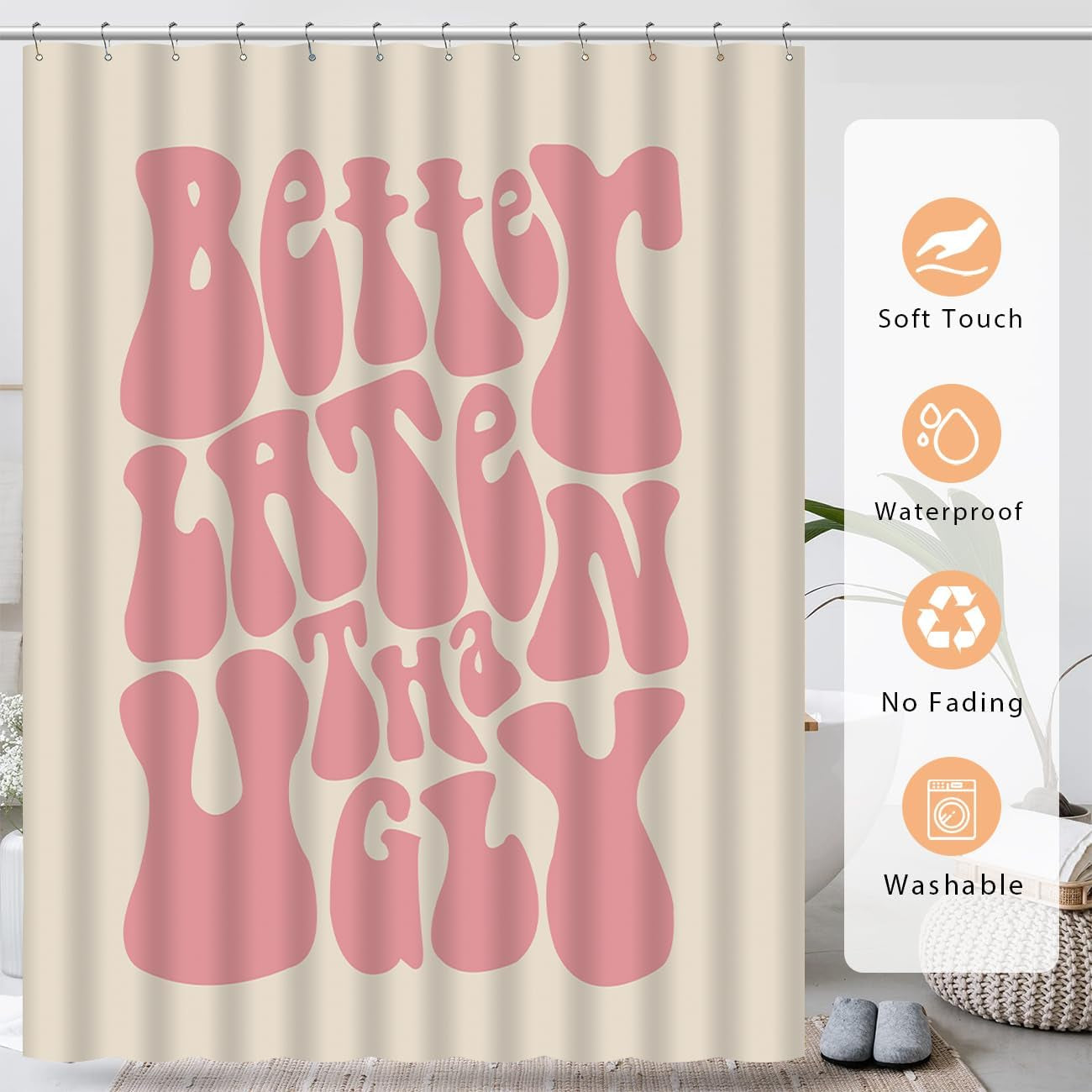Click the 'Soft Touch' label

tap(951, 319)
